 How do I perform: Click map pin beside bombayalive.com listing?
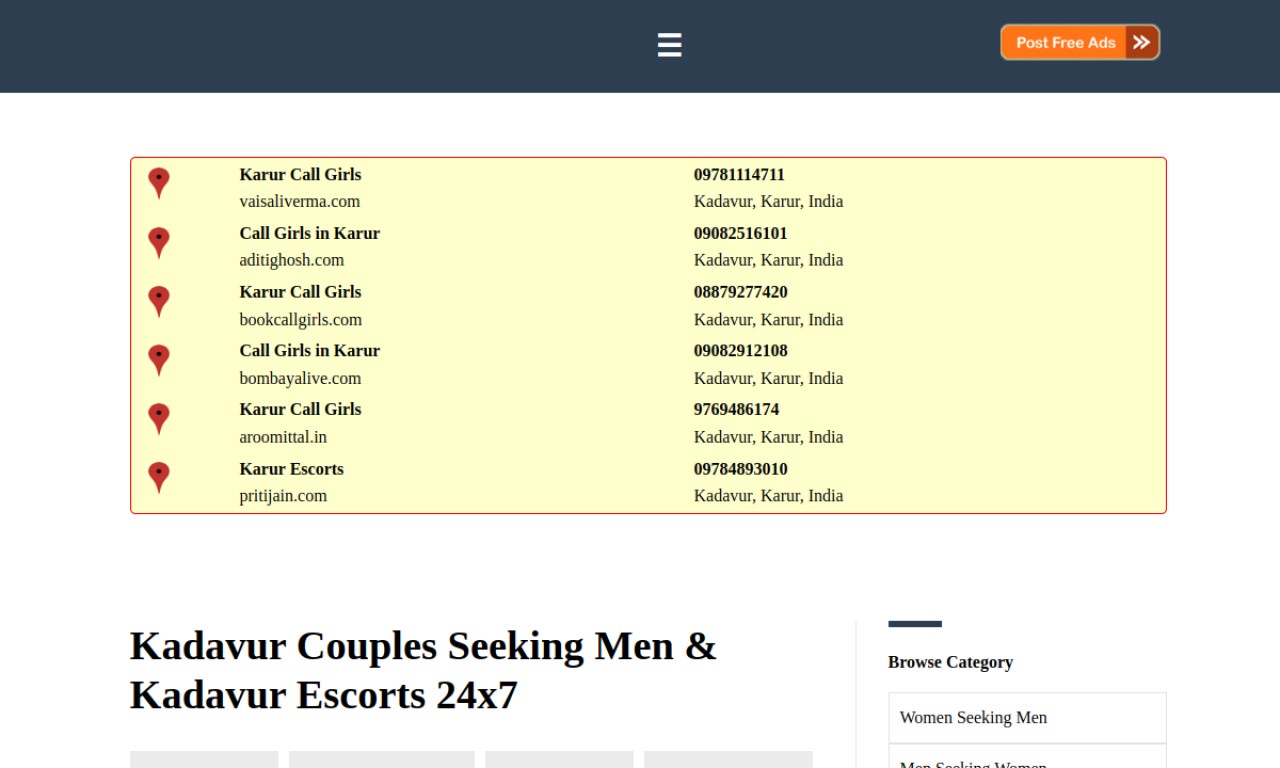point(159,361)
